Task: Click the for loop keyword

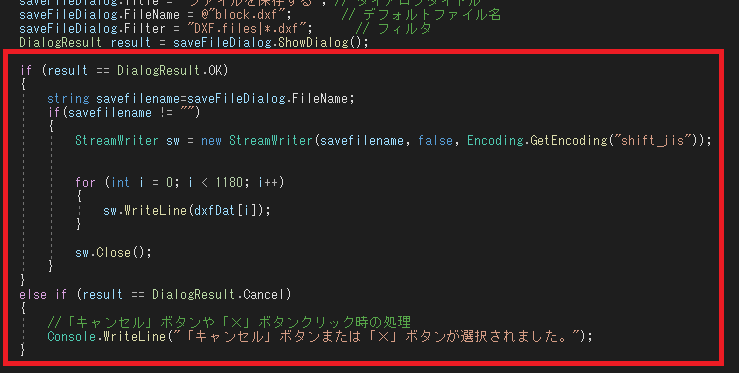Action: pos(85,182)
